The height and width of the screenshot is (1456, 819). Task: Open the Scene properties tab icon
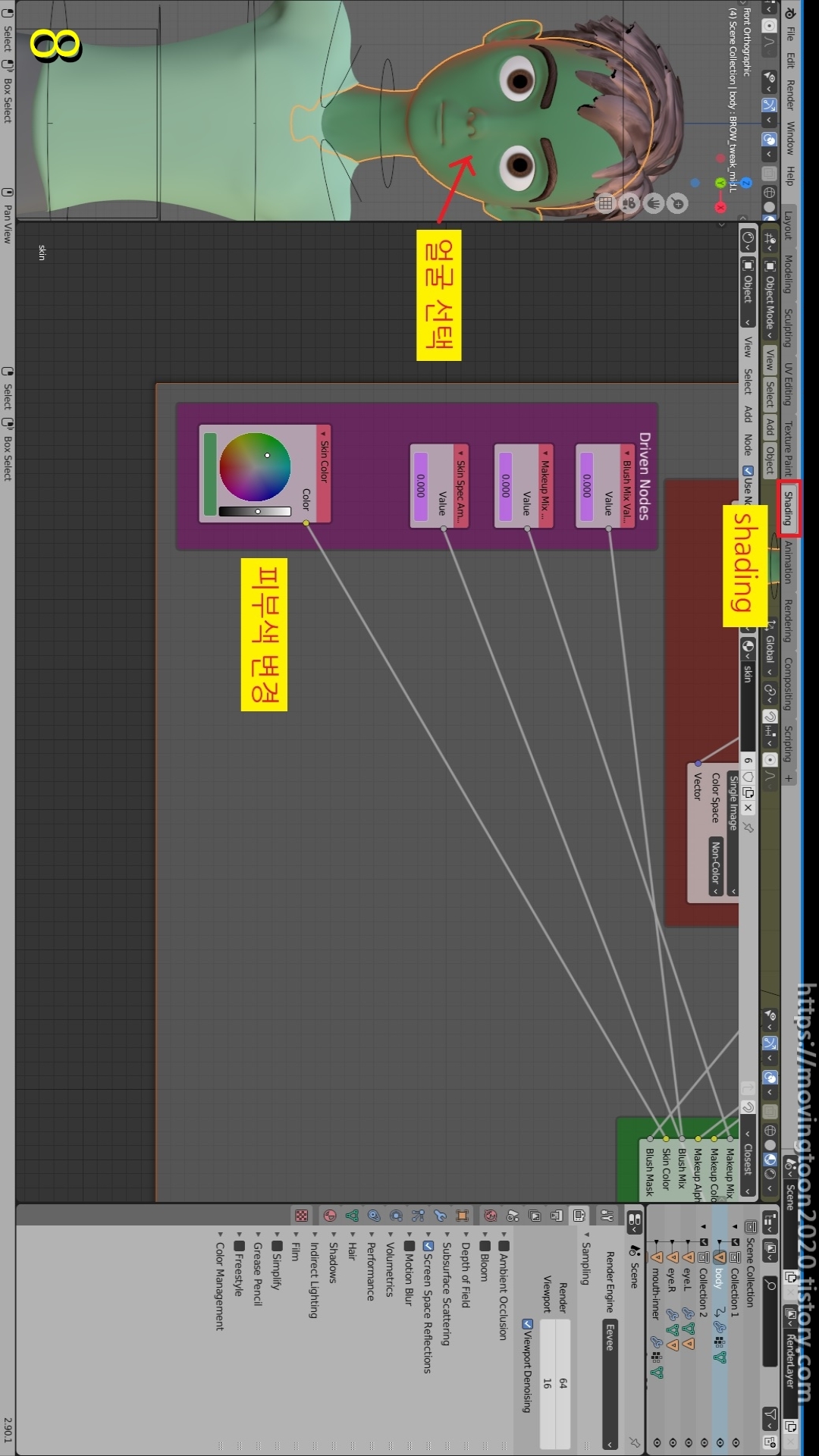(513, 1216)
